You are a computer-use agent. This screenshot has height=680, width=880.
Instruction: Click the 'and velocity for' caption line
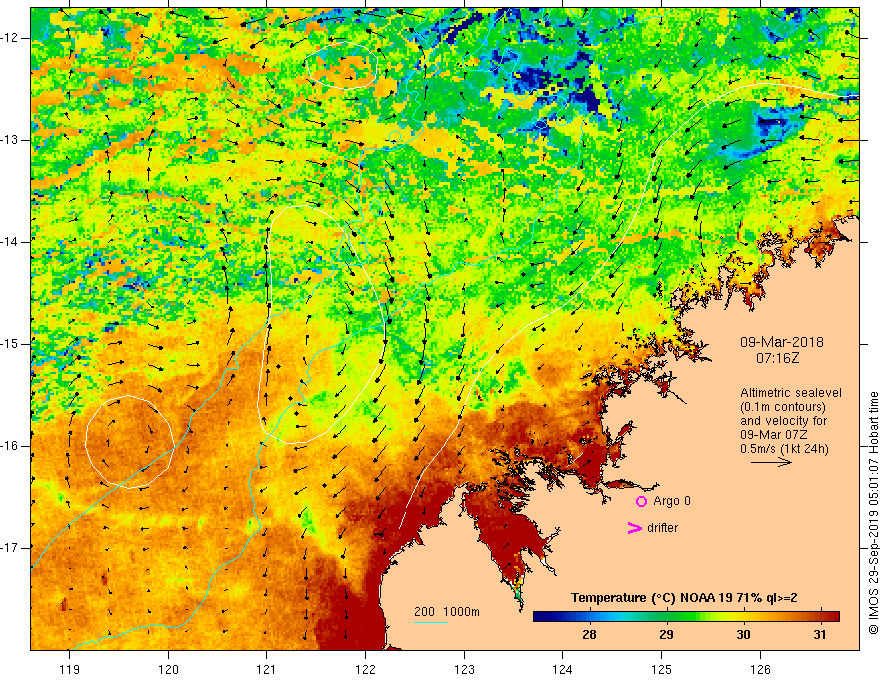[x=783, y=421]
